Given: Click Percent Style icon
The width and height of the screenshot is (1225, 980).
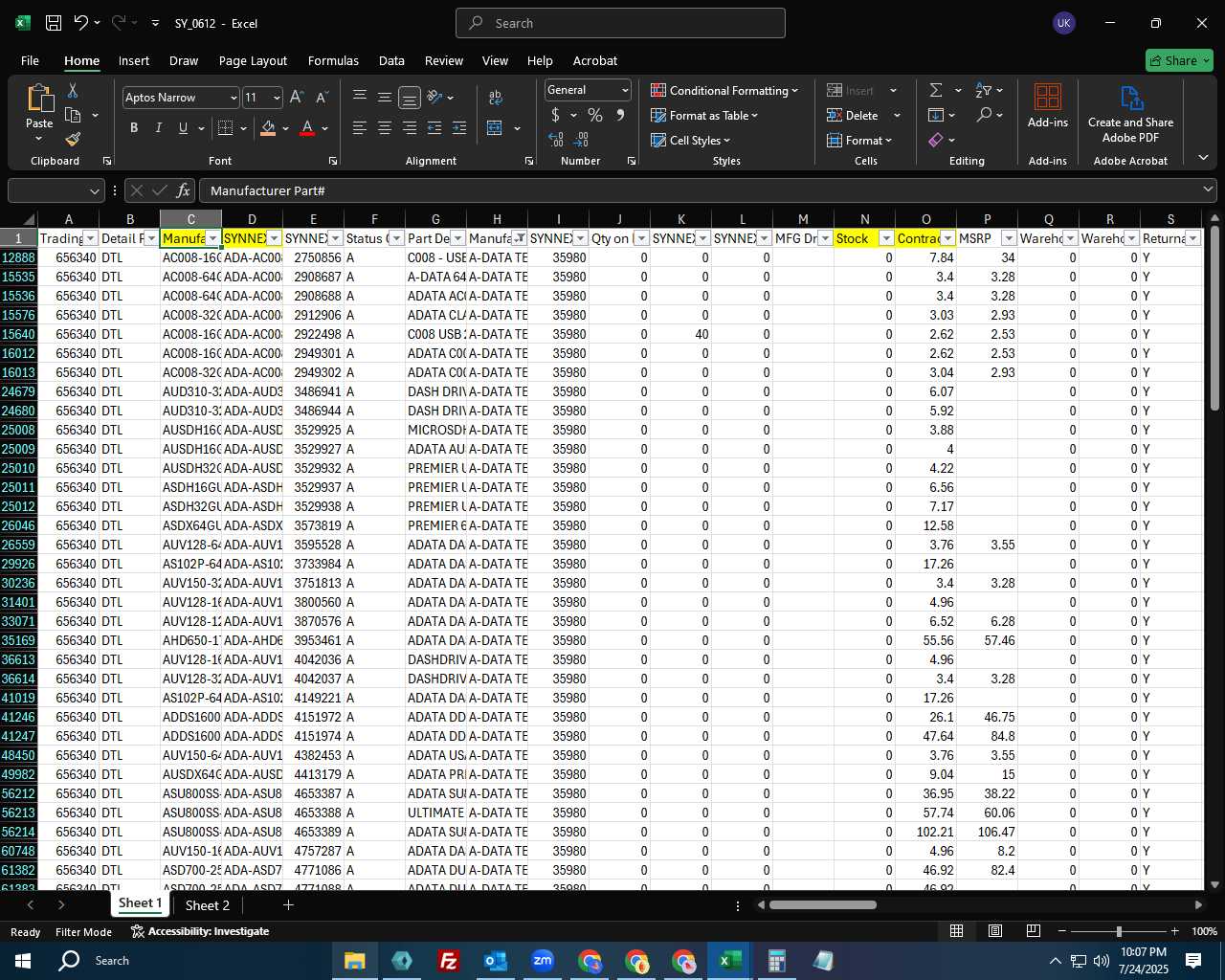Looking at the screenshot, I should pyautogui.click(x=595, y=115).
